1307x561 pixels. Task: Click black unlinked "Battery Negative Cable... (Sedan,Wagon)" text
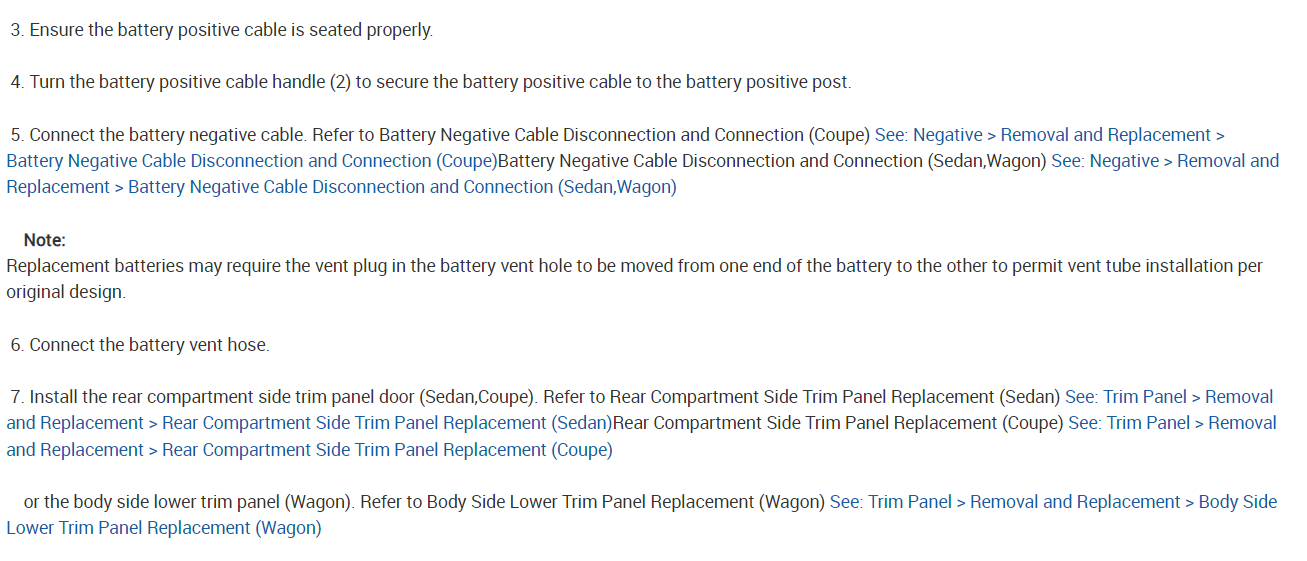pos(772,161)
